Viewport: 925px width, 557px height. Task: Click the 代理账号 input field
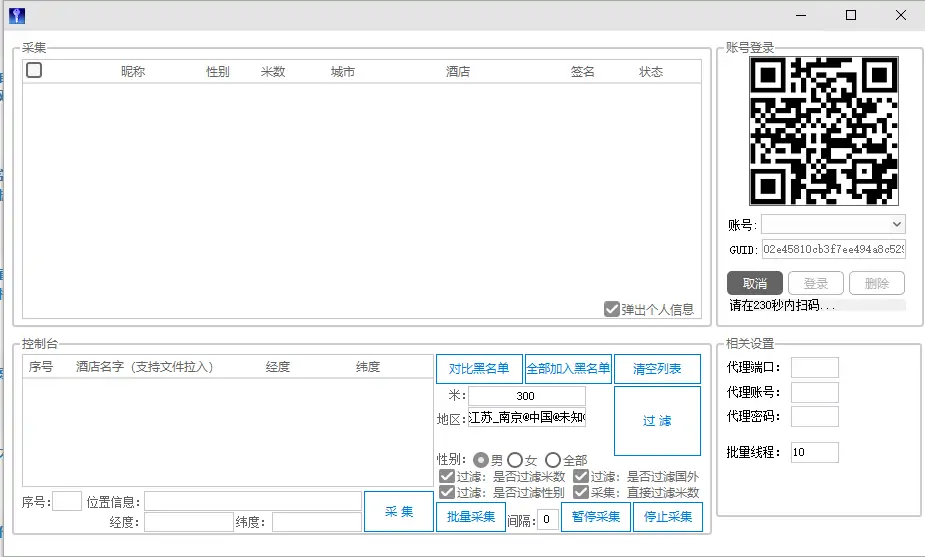[815, 392]
